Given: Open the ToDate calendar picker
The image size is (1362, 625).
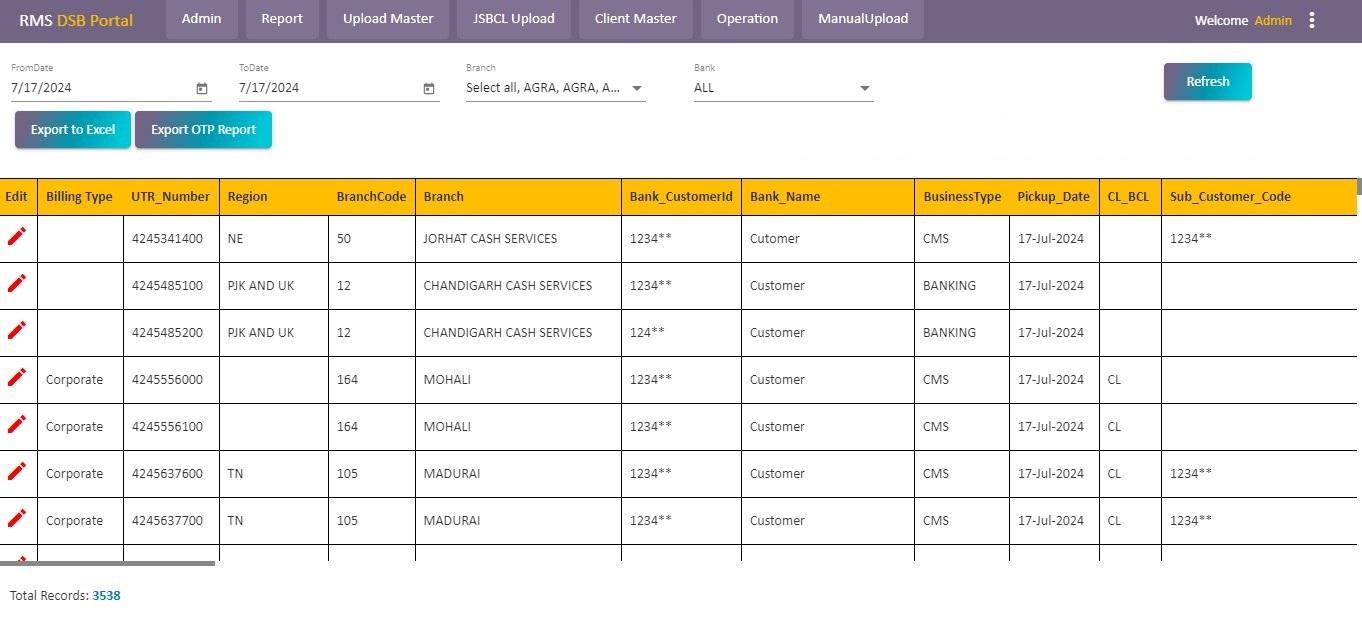Looking at the screenshot, I should point(429,88).
